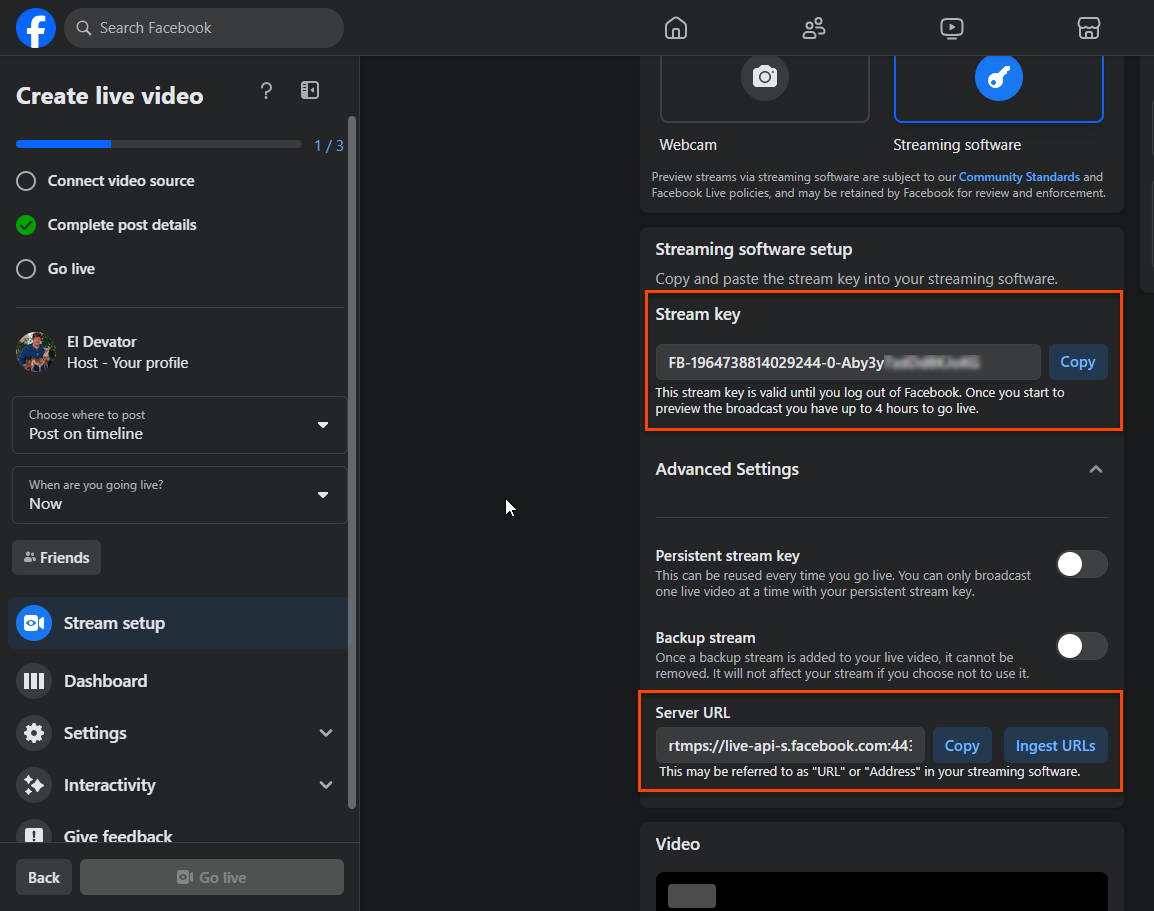
Task: Click the Friends audience button
Action: coord(57,558)
